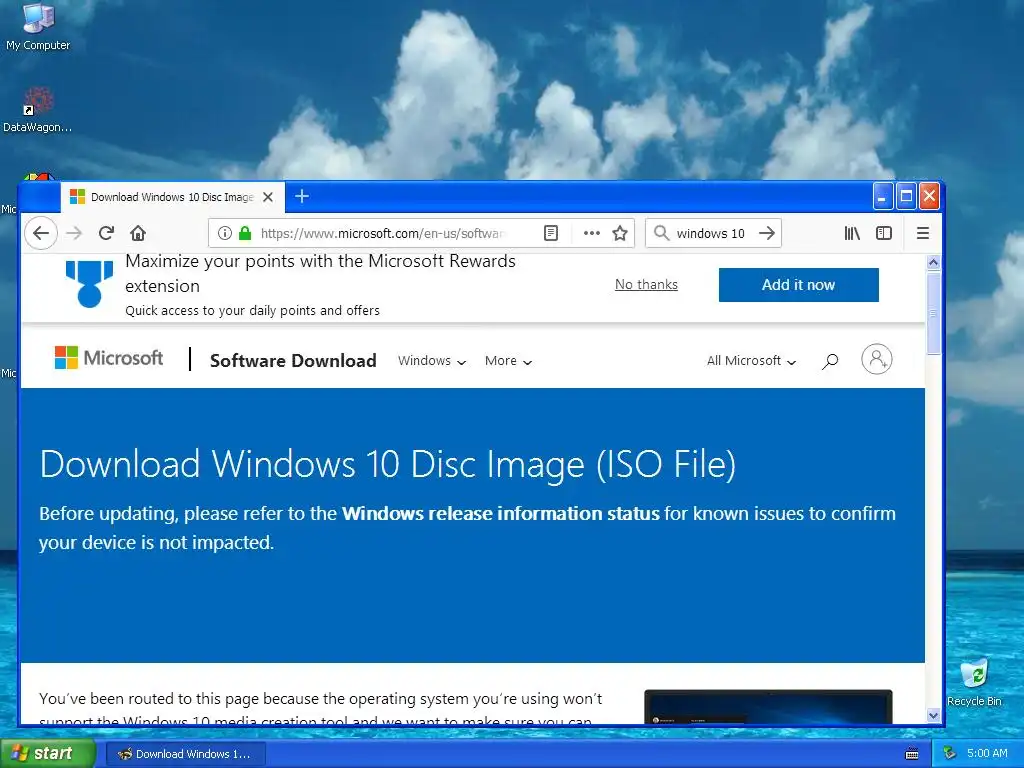Click the 5:00 AM clock

click(987, 754)
